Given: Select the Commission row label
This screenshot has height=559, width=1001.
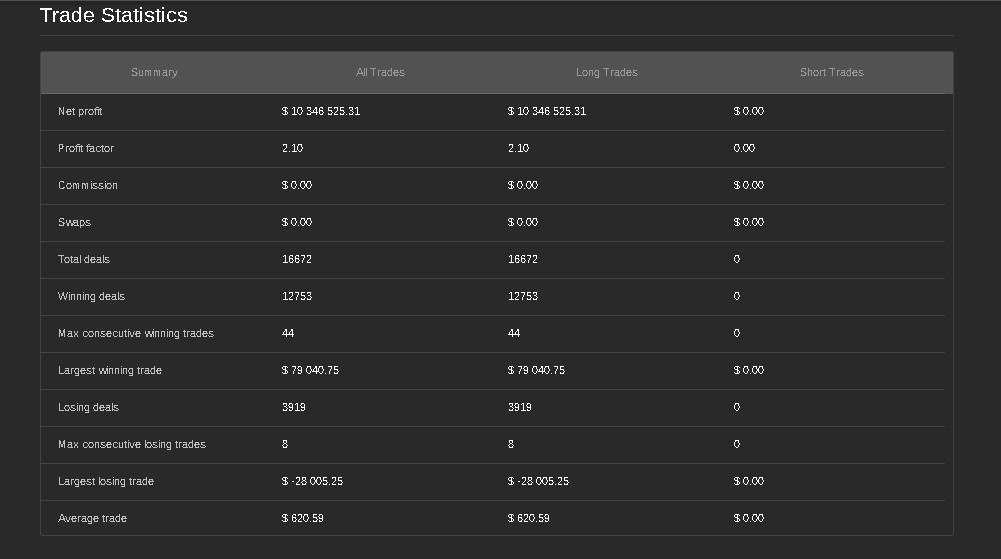Looking at the screenshot, I should pos(88,185).
